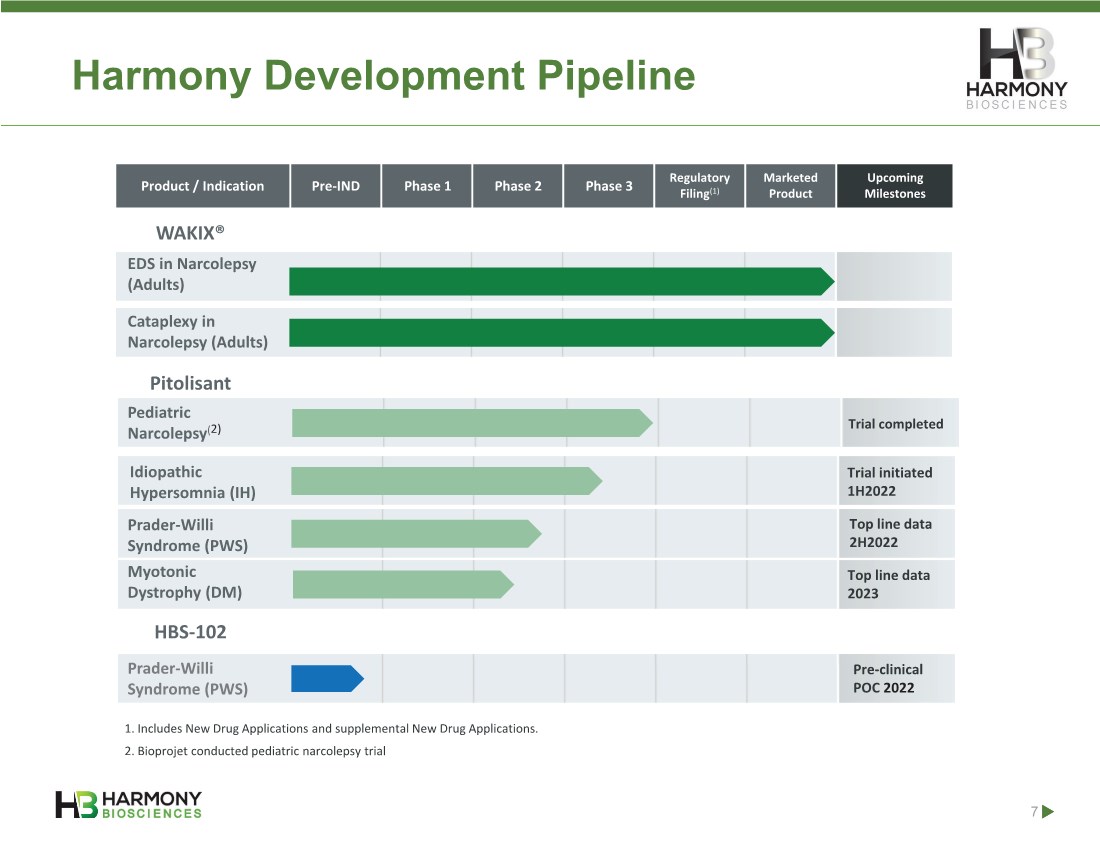Select the Marketed Product column header
The width and height of the screenshot is (1100, 850).
coord(791,186)
